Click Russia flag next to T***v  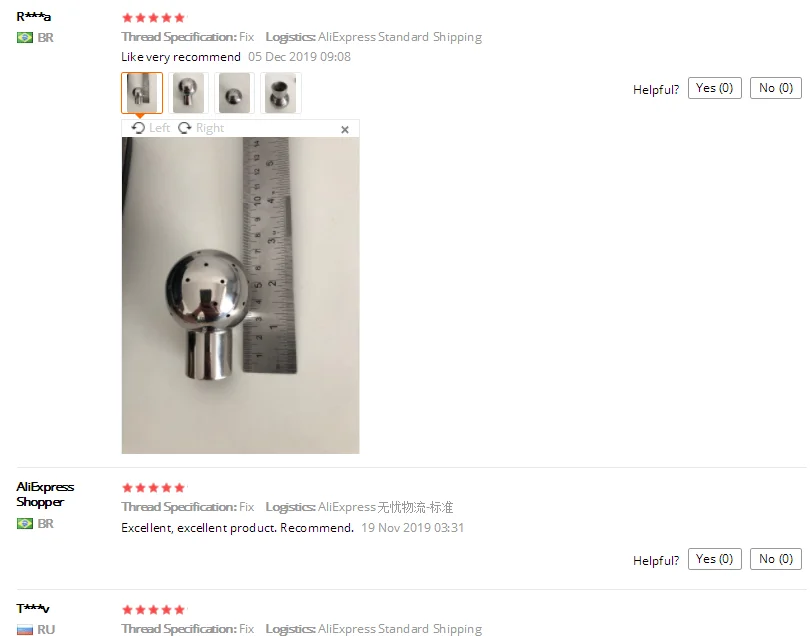[x=25, y=629]
